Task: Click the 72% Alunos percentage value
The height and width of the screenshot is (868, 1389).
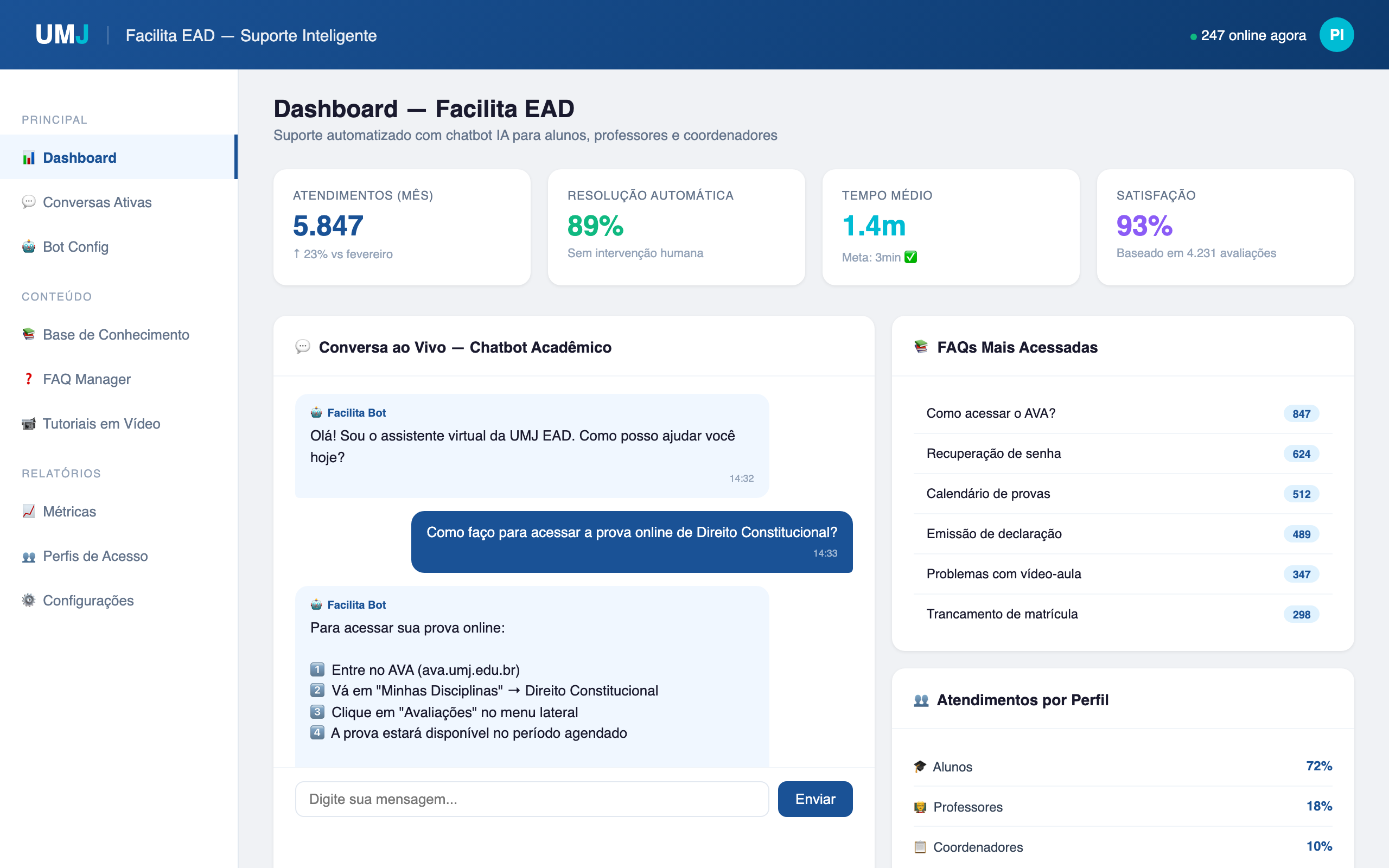Action: click(x=1317, y=766)
